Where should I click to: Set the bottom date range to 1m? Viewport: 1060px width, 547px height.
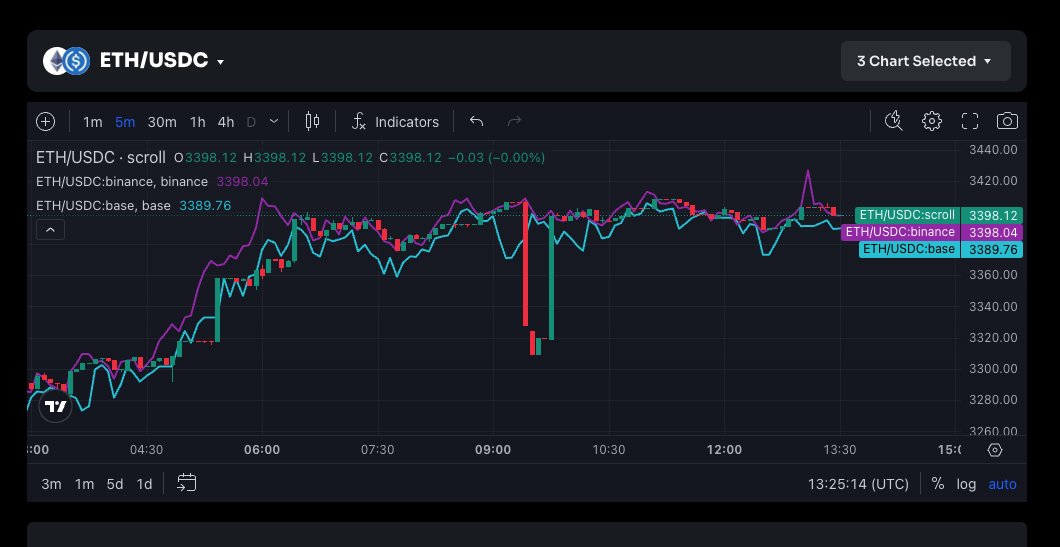pos(85,484)
